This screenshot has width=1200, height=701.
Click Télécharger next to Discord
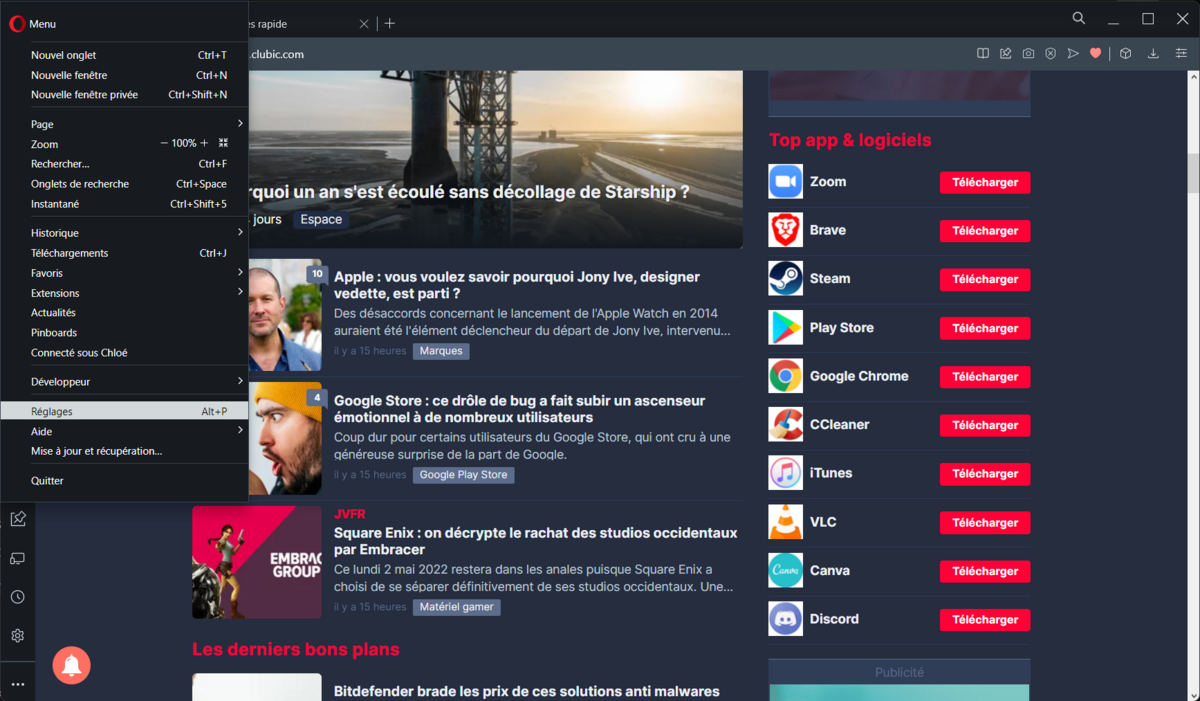(x=985, y=619)
